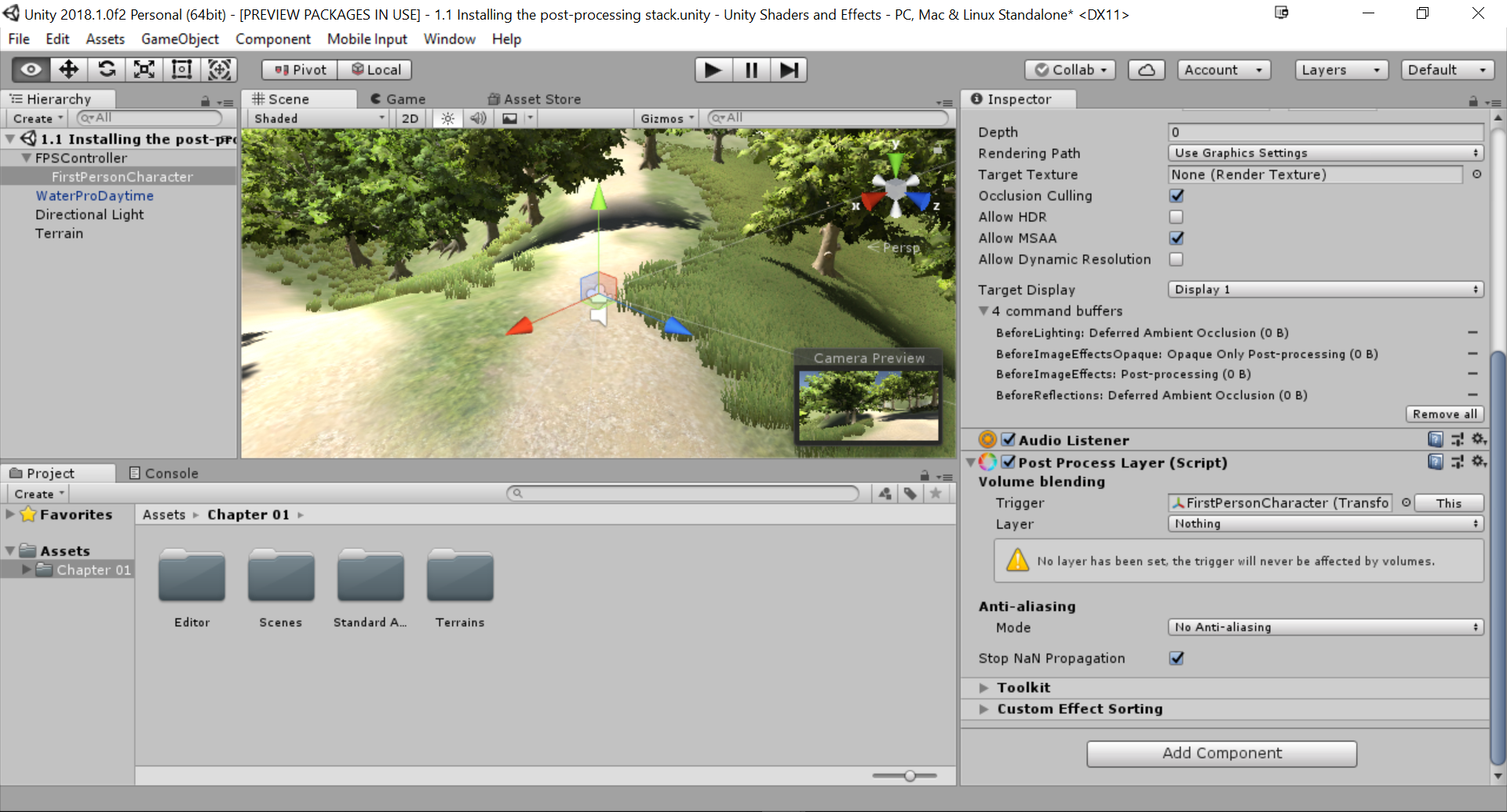Toggle Local handle rotation
Image resolution: width=1507 pixels, height=812 pixels.
pos(375,70)
